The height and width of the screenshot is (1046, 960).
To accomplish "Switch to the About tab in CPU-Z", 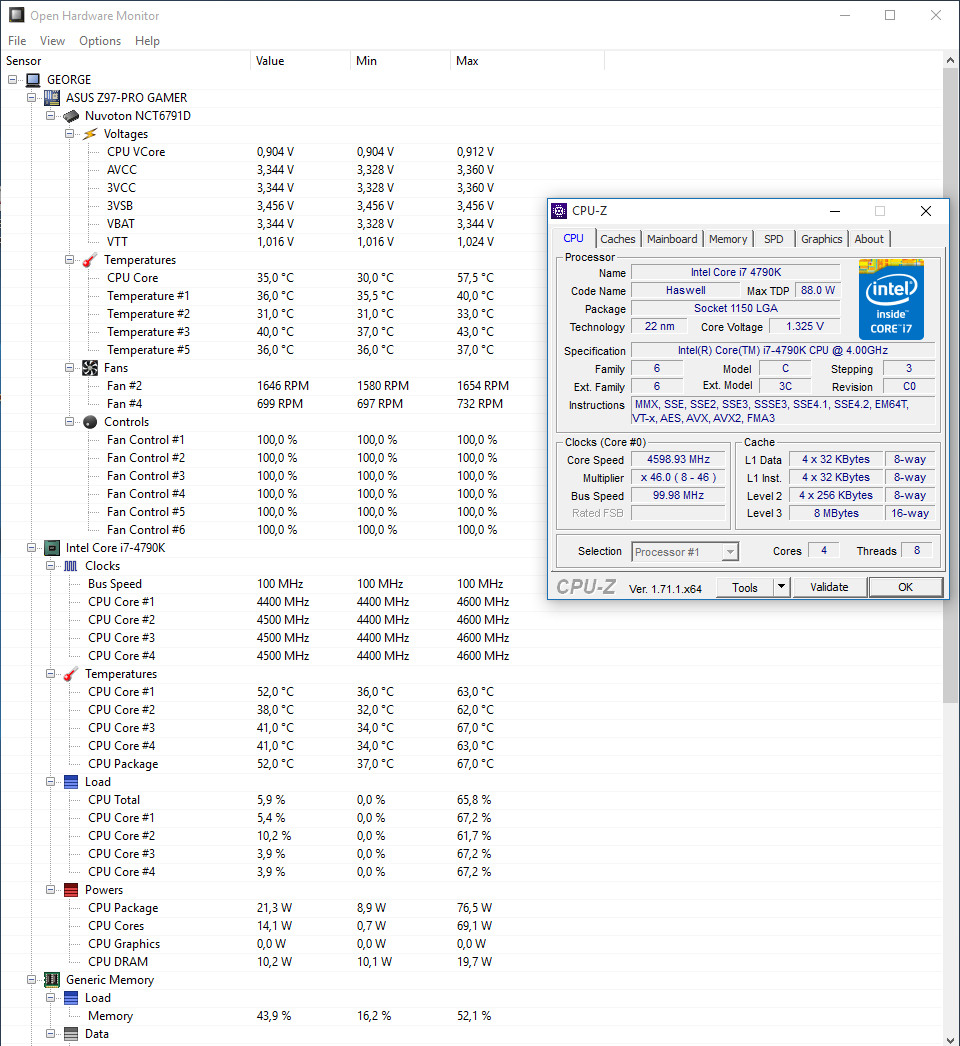I will pos(869,239).
